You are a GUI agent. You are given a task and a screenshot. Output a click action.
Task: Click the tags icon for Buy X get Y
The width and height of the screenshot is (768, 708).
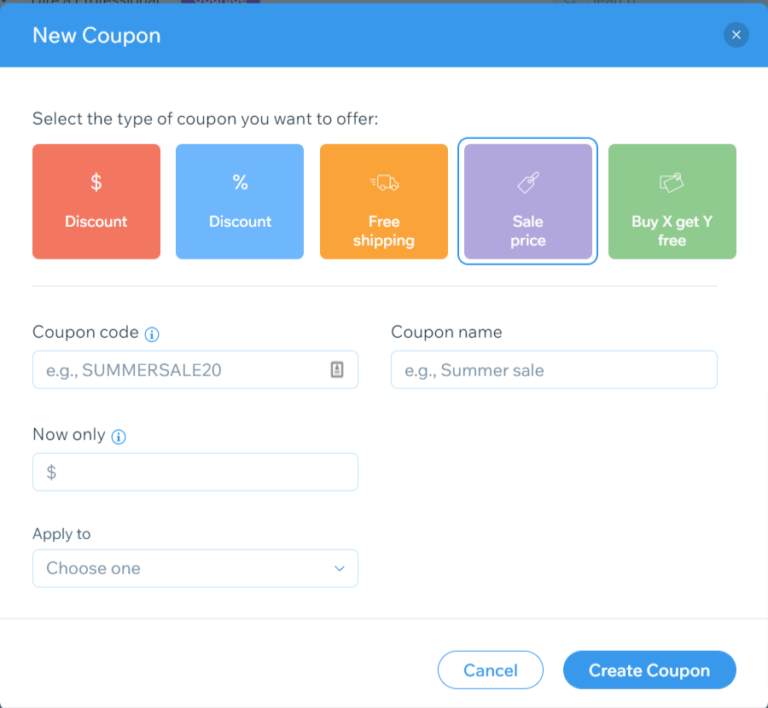pos(672,182)
